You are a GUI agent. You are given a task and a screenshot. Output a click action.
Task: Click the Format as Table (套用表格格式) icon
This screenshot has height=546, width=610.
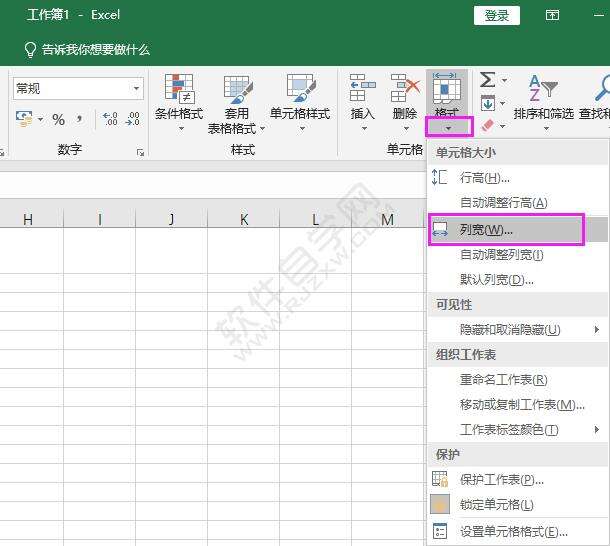(x=238, y=89)
